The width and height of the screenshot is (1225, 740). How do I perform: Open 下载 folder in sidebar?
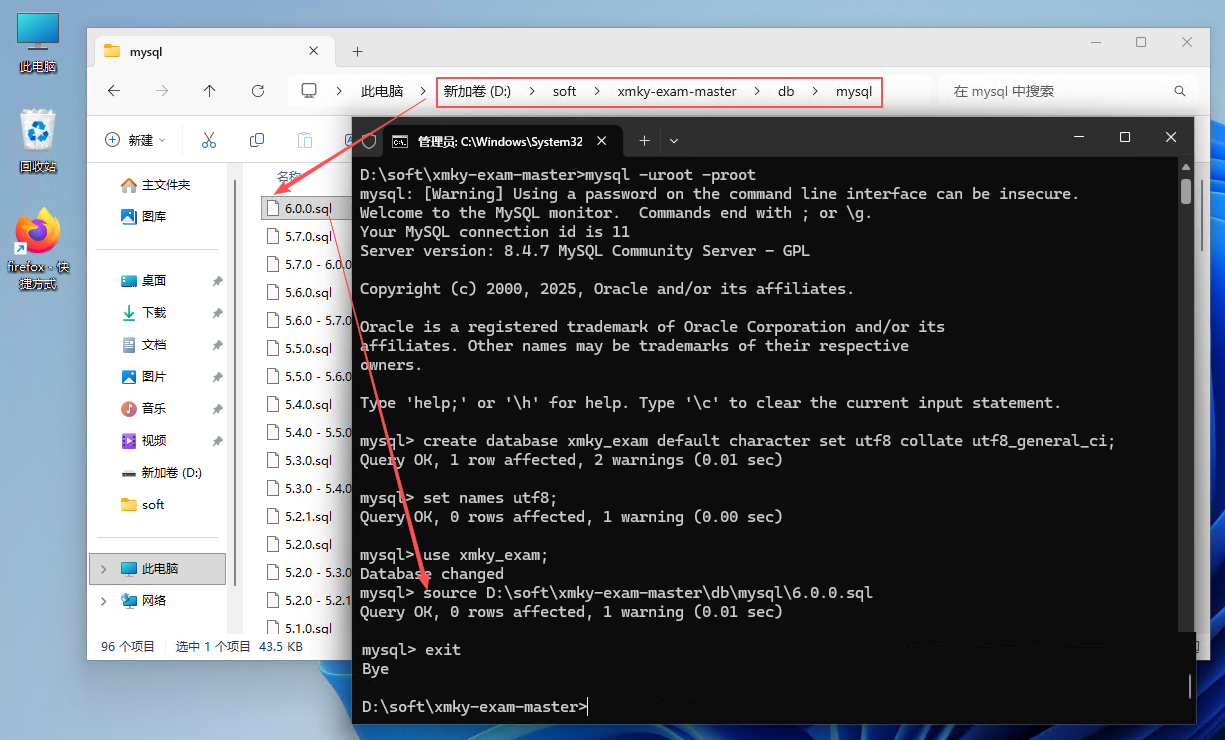click(154, 313)
